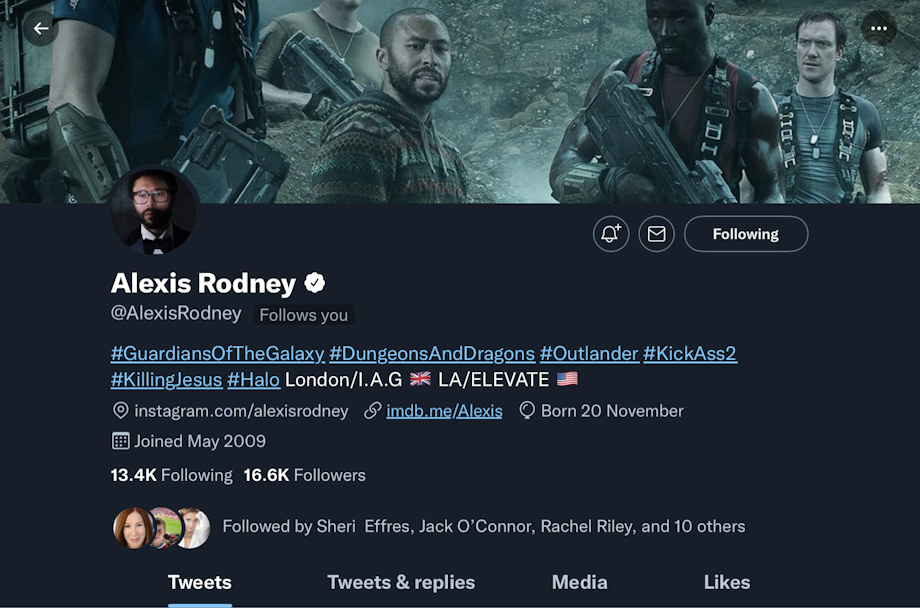
Task: Open the three-dots more options menu
Action: pos(878,28)
